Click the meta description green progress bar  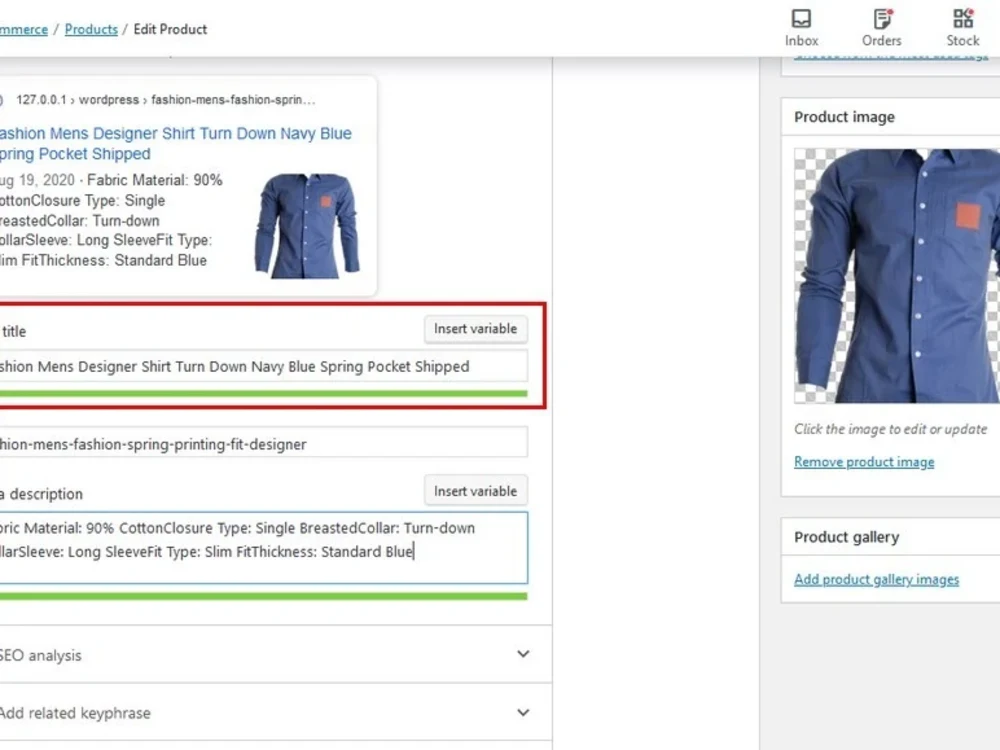tap(263, 596)
